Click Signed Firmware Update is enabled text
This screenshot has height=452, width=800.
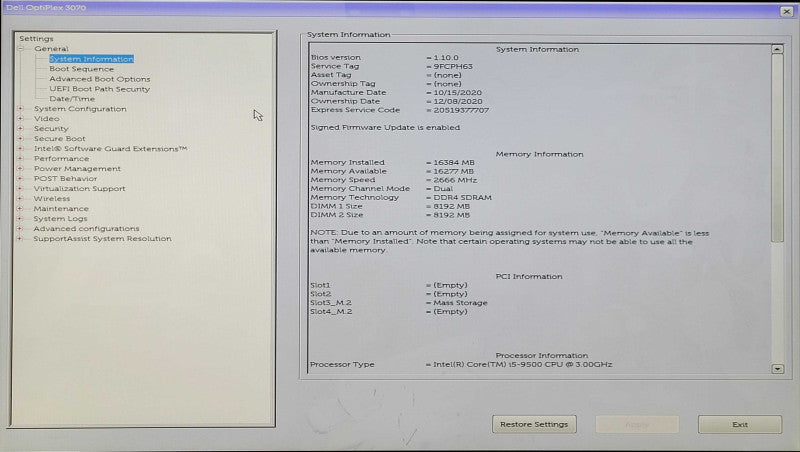[x=385, y=128]
